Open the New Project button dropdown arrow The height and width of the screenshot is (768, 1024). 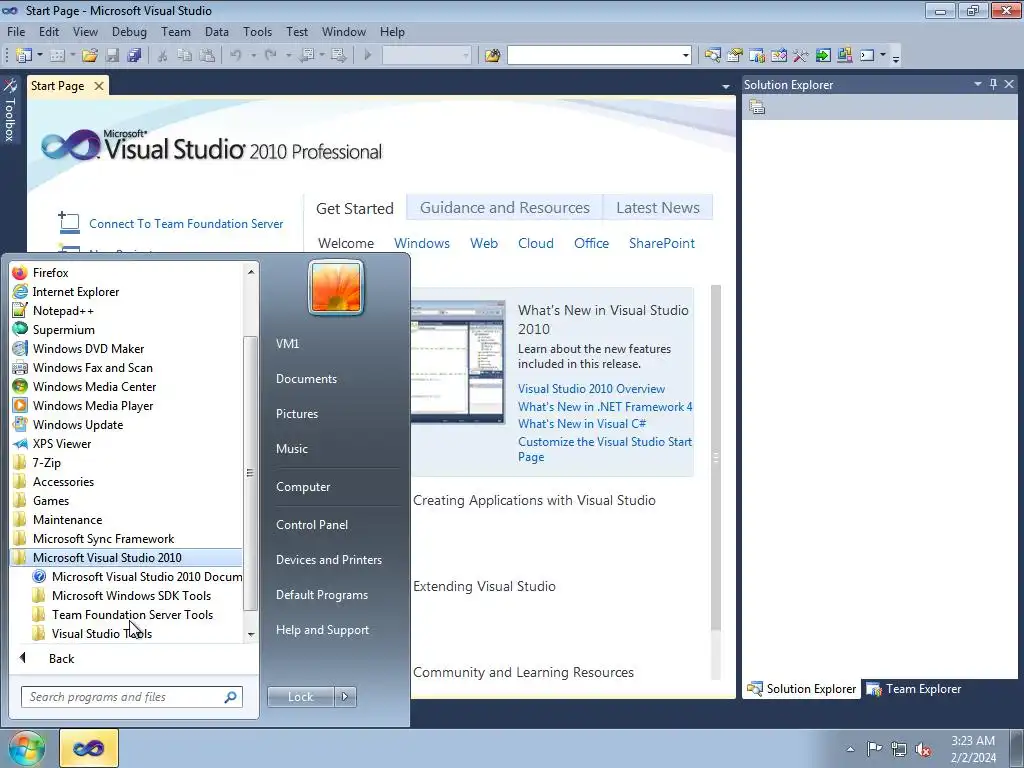tap(40, 56)
